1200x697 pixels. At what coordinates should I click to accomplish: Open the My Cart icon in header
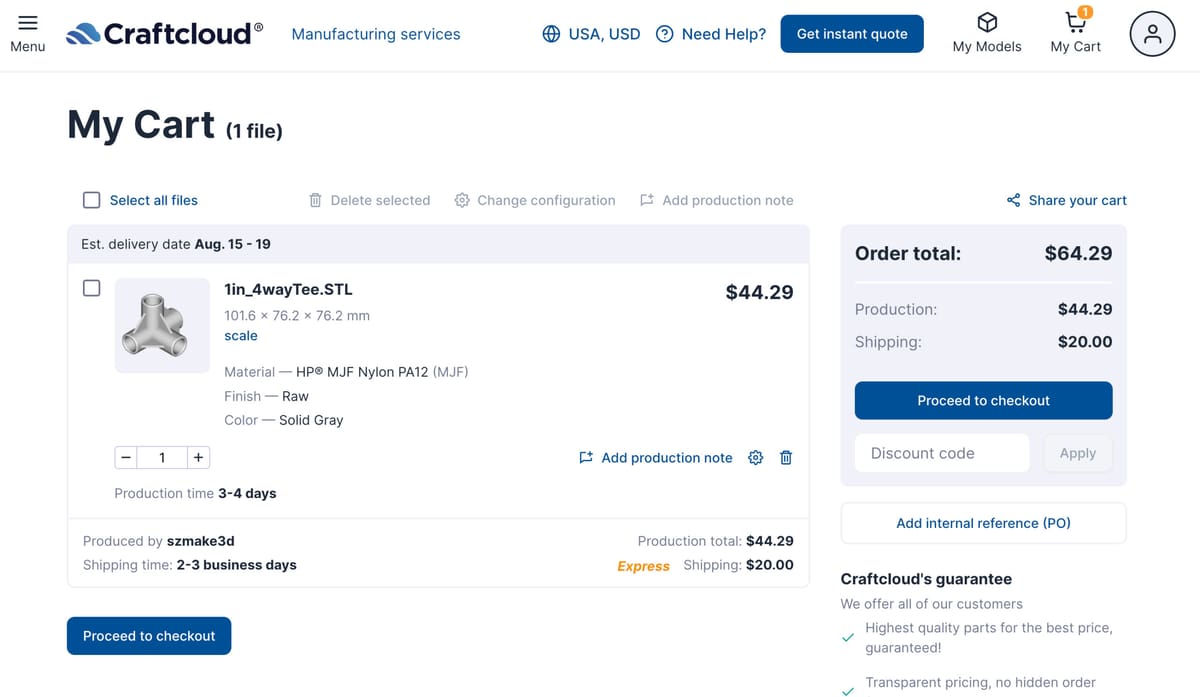coord(1076,21)
